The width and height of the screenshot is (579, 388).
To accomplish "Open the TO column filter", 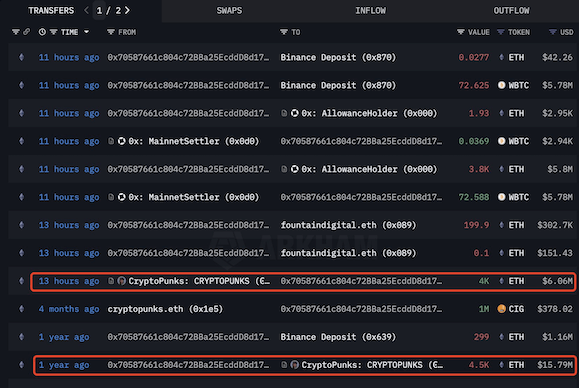I will point(284,32).
